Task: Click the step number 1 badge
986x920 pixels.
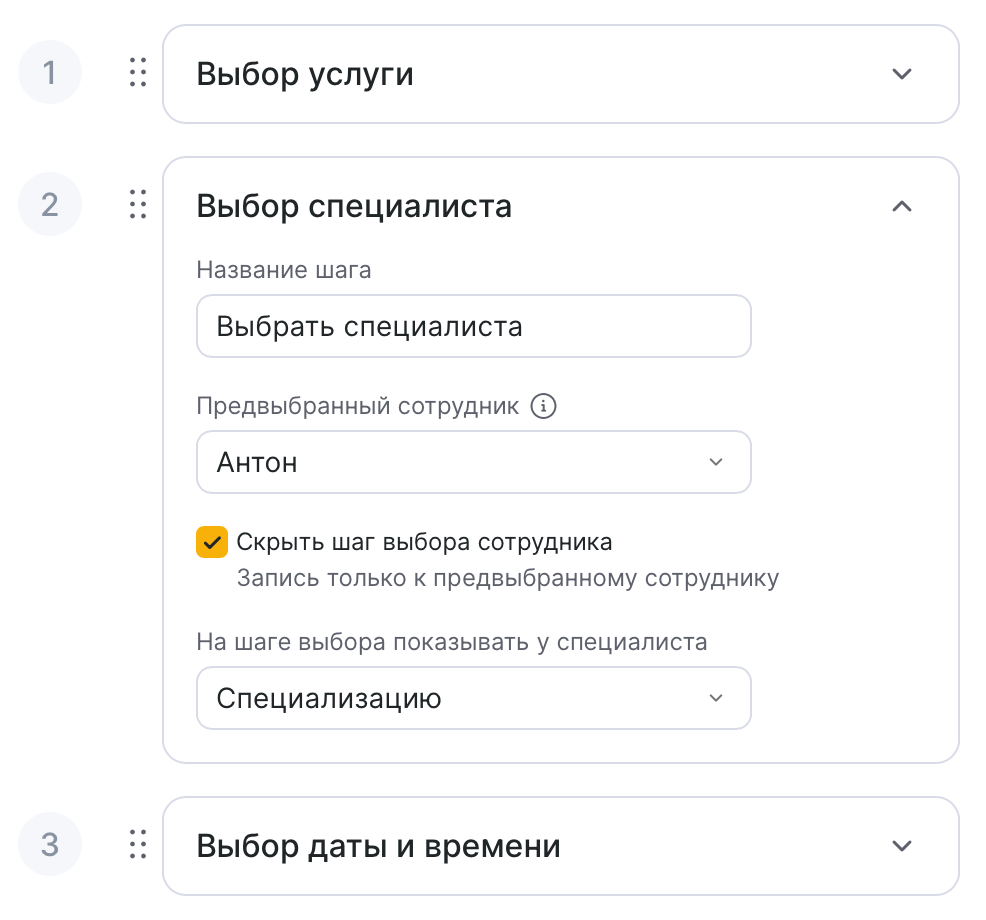Action: point(50,73)
